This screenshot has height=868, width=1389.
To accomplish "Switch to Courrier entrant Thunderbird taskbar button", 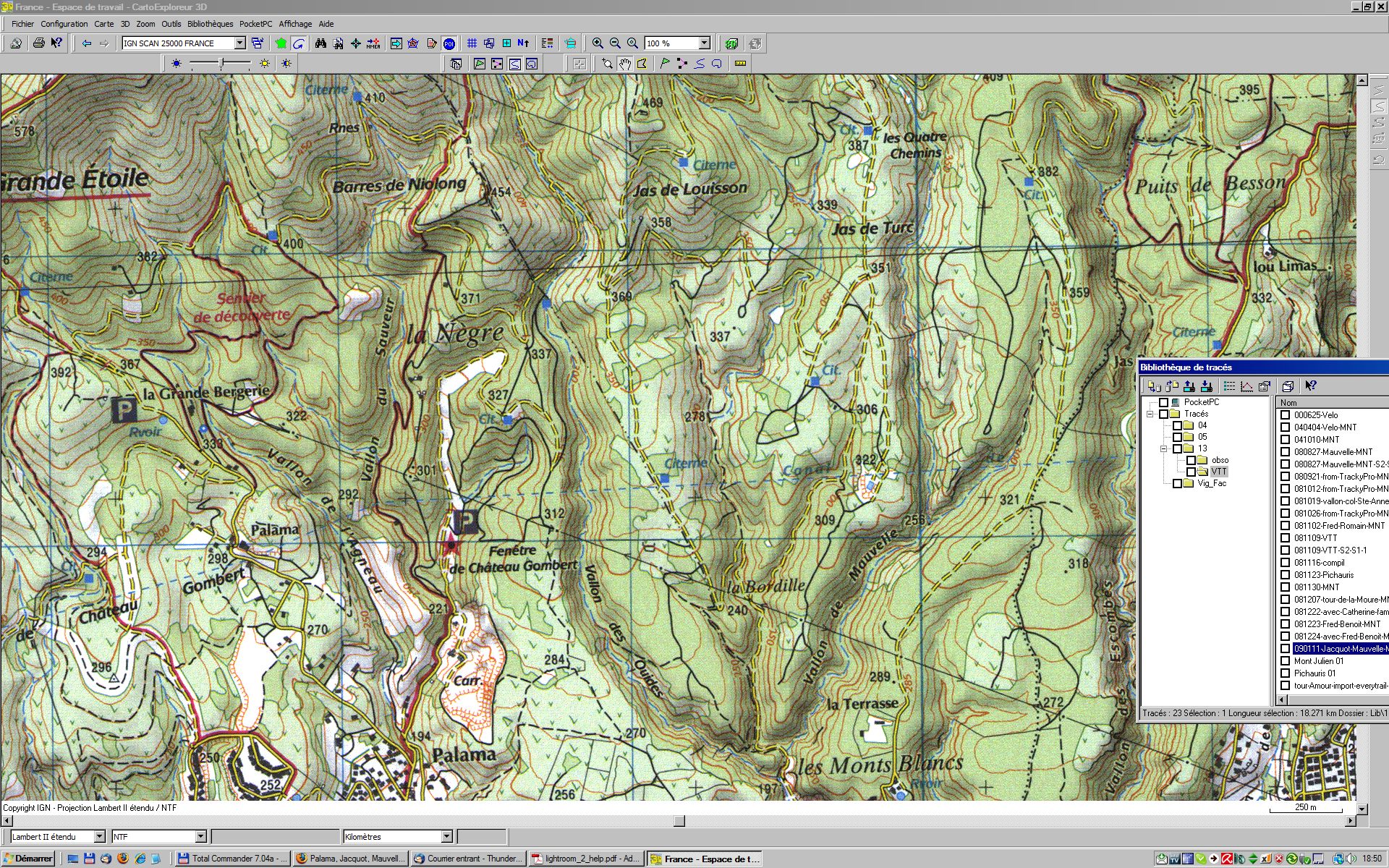I will click(467, 859).
